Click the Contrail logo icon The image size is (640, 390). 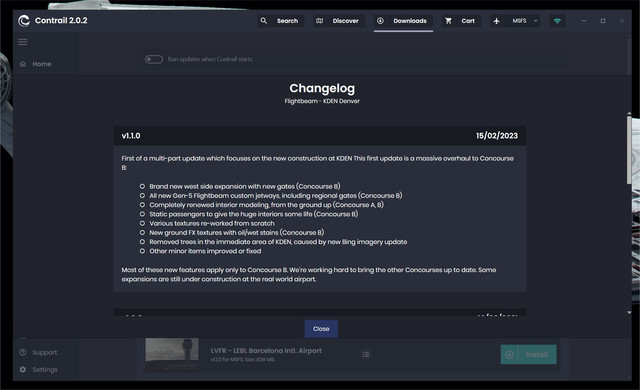(x=24, y=20)
